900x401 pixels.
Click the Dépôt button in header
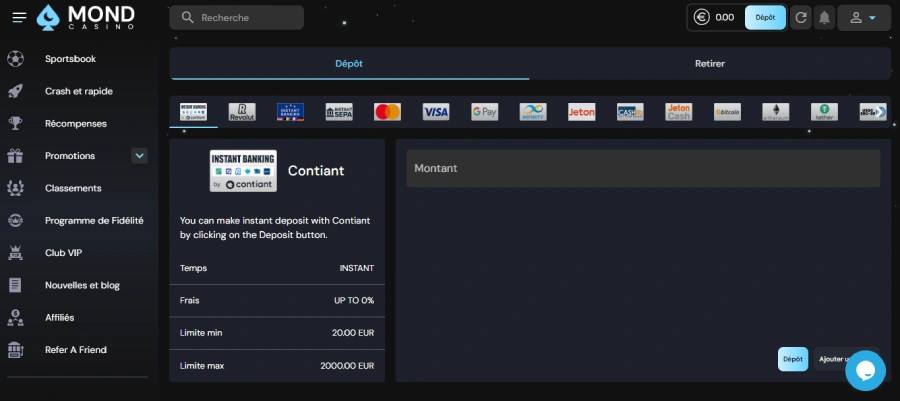coord(765,18)
